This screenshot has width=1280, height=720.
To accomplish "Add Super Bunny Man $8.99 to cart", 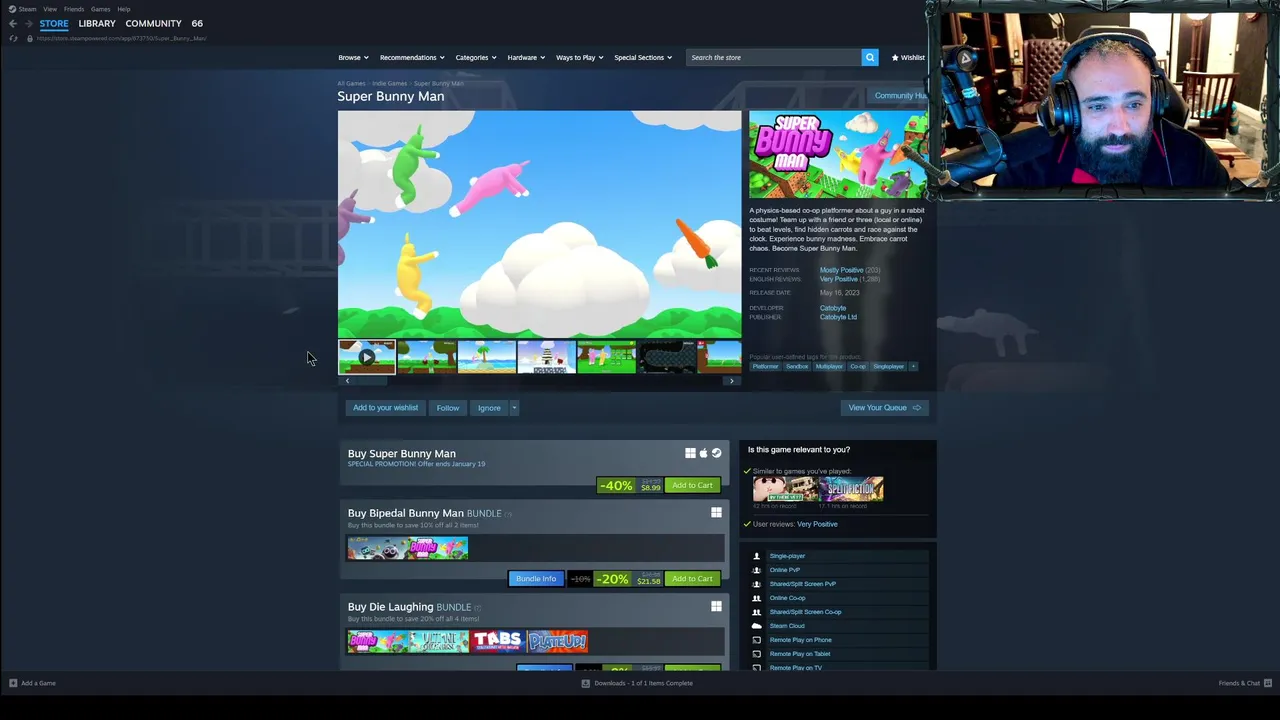I will pos(692,485).
